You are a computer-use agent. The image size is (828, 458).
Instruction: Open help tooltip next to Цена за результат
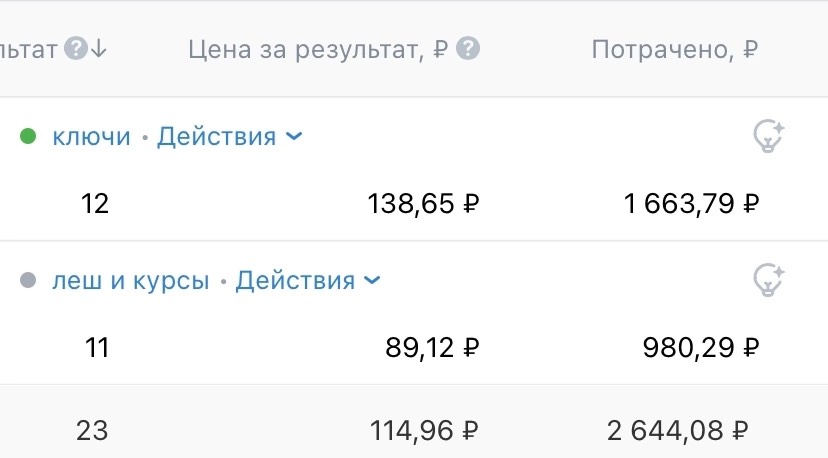pos(468,49)
